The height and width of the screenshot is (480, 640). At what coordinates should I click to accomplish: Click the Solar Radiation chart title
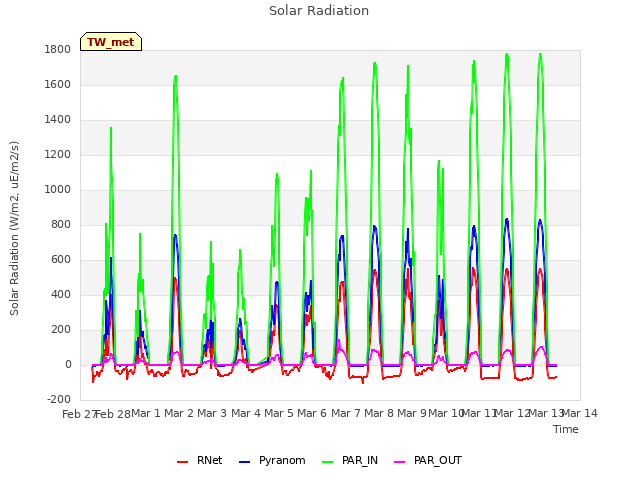coord(319,11)
